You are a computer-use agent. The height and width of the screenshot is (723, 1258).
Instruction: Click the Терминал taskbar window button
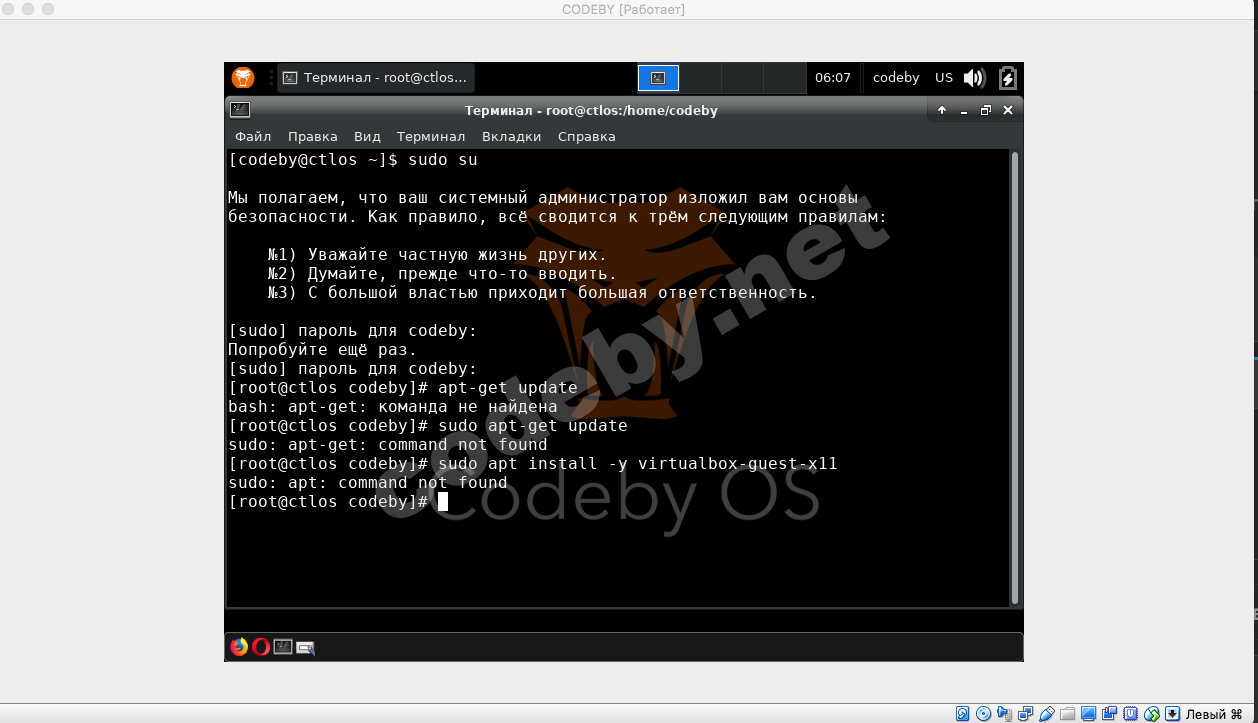[x=375, y=78]
